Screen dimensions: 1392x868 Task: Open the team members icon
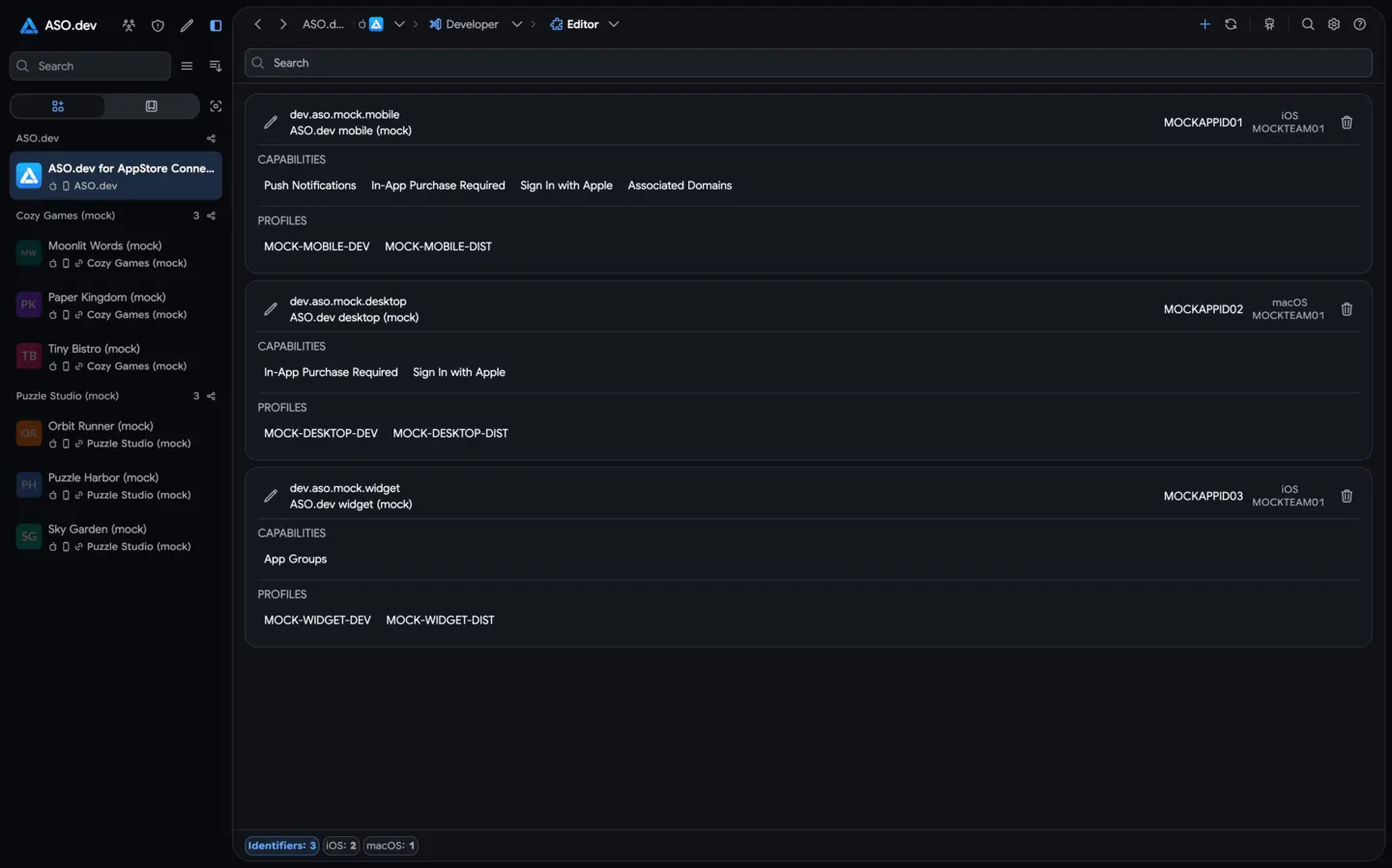(x=129, y=25)
